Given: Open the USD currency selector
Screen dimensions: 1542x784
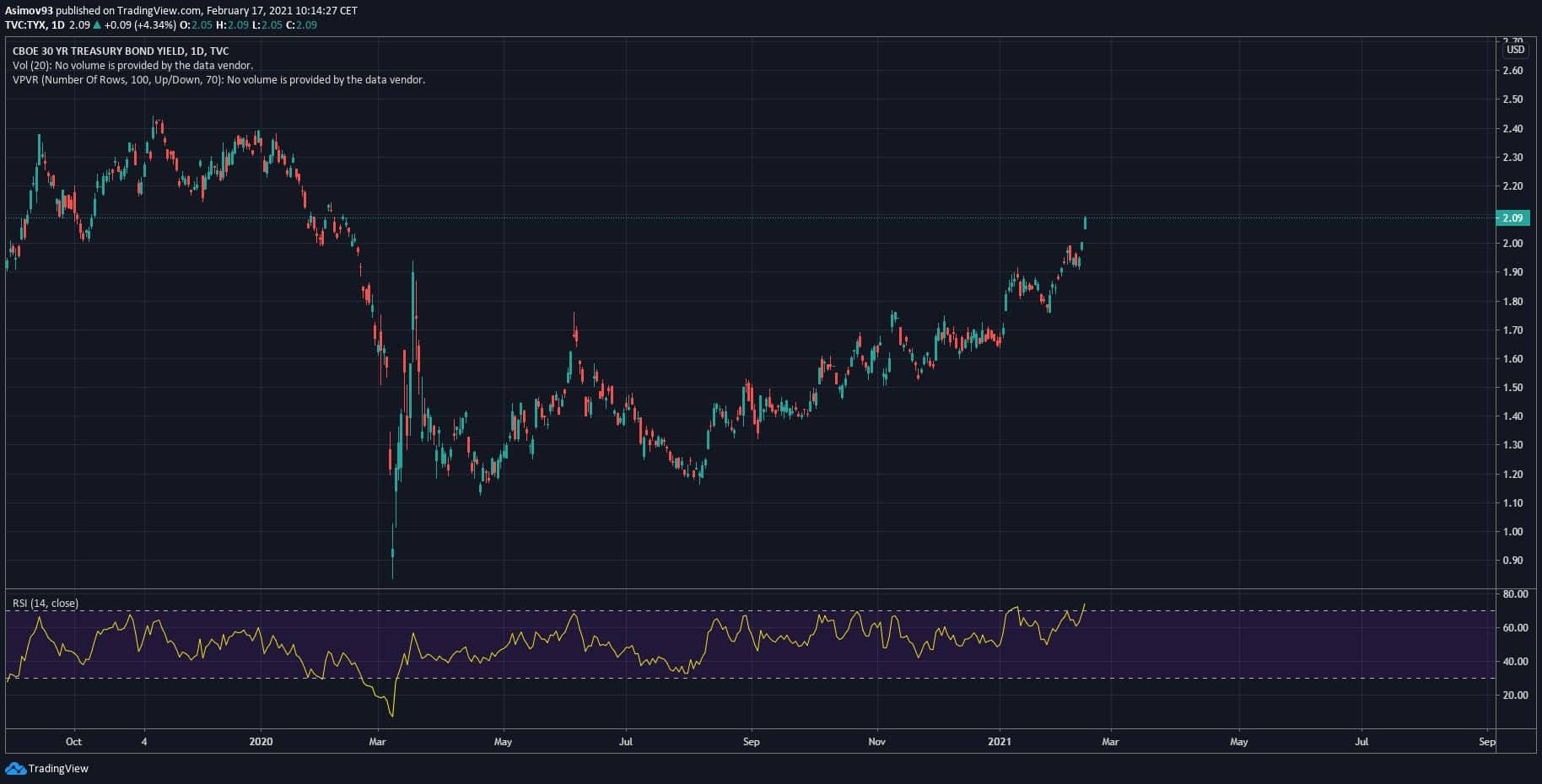Looking at the screenshot, I should pos(1515,50).
